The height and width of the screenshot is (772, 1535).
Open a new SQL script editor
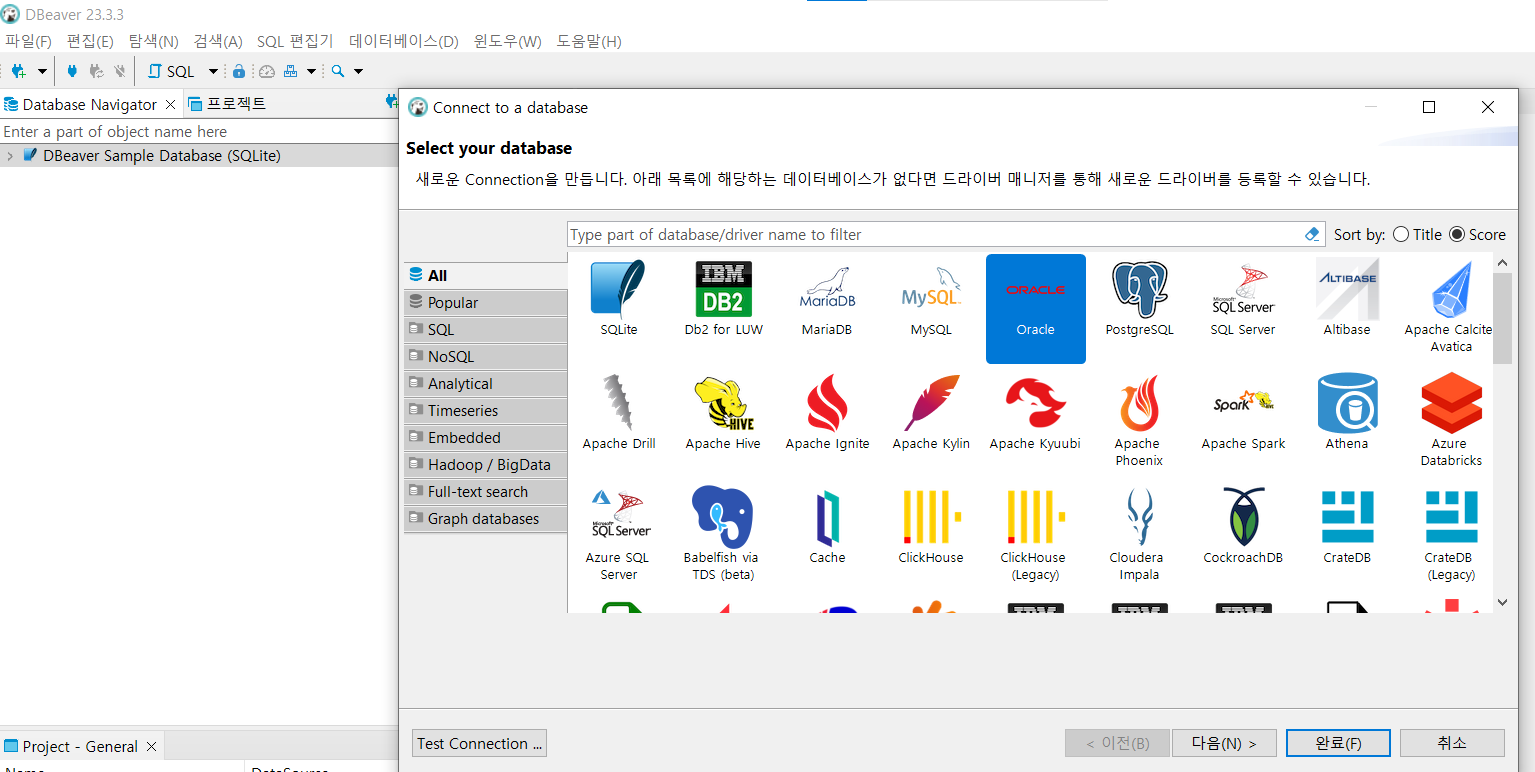coord(172,71)
